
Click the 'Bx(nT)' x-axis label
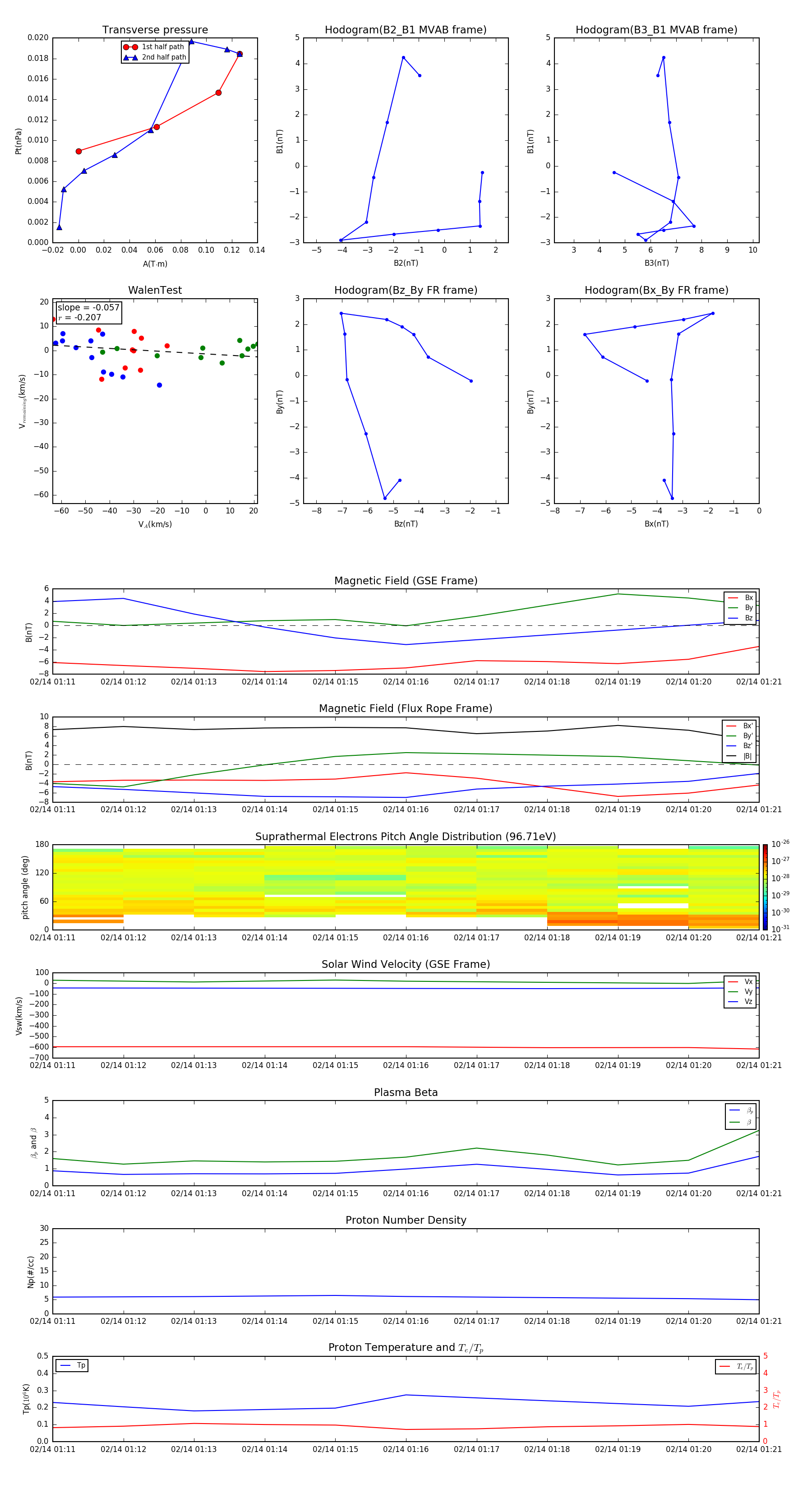pos(656,524)
